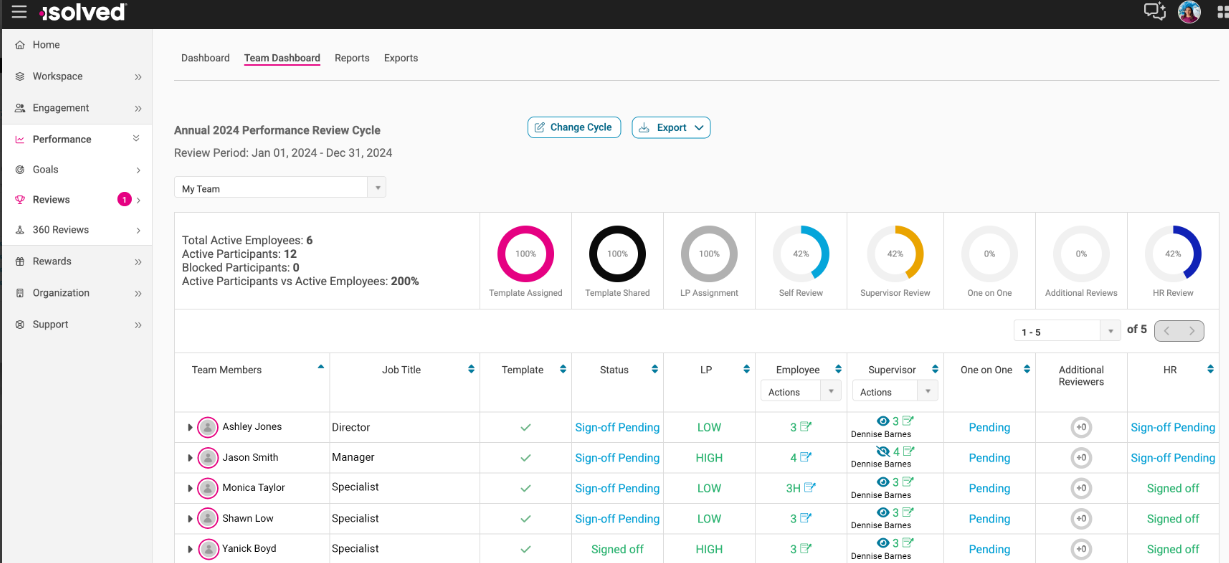The image size is (1229, 563).
Task: Toggle visibility eye for Jason Smith's supervisor review
Action: 883,452
